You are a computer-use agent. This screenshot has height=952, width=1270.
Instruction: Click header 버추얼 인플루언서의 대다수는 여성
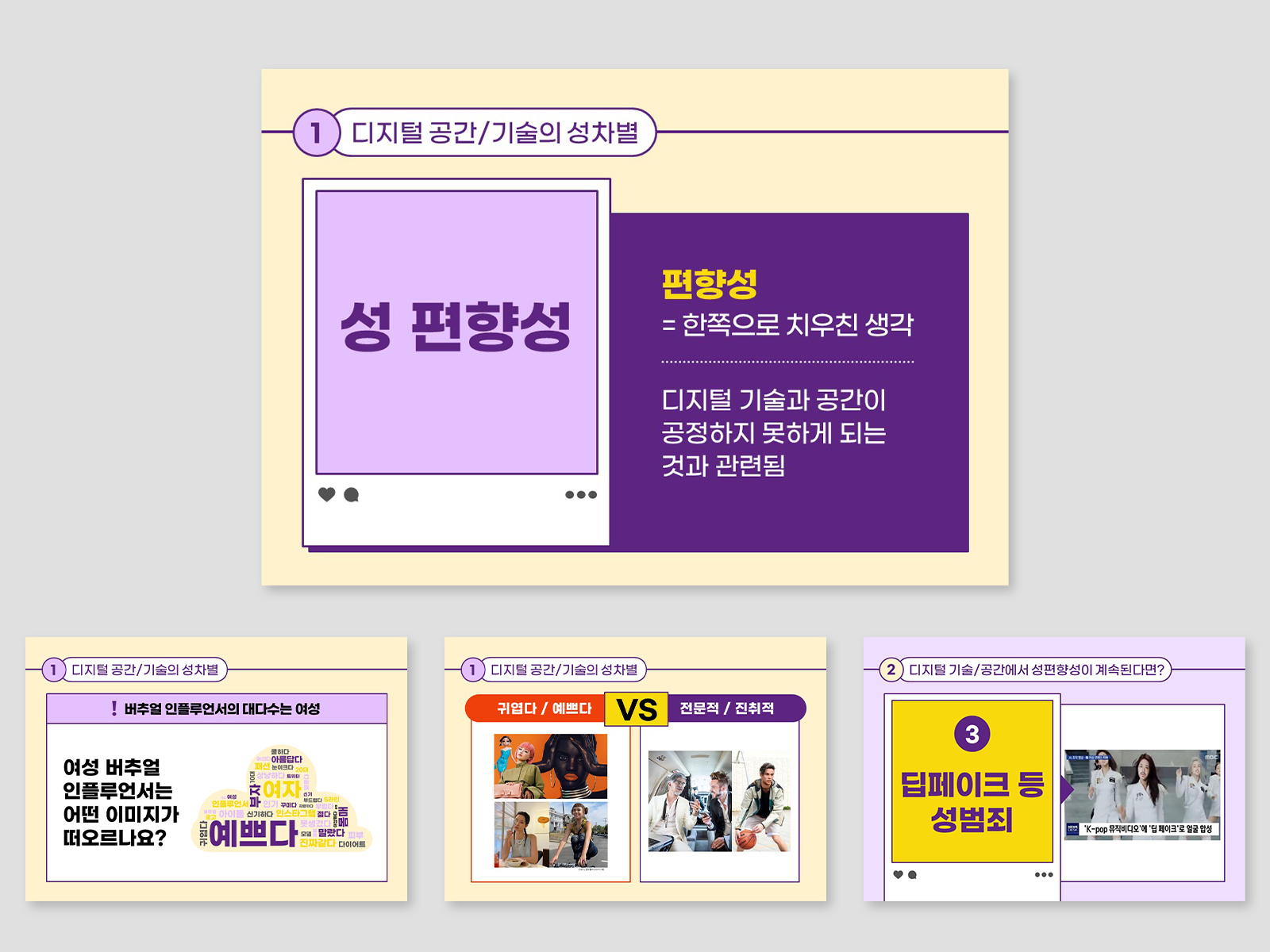tap(222, 708)
